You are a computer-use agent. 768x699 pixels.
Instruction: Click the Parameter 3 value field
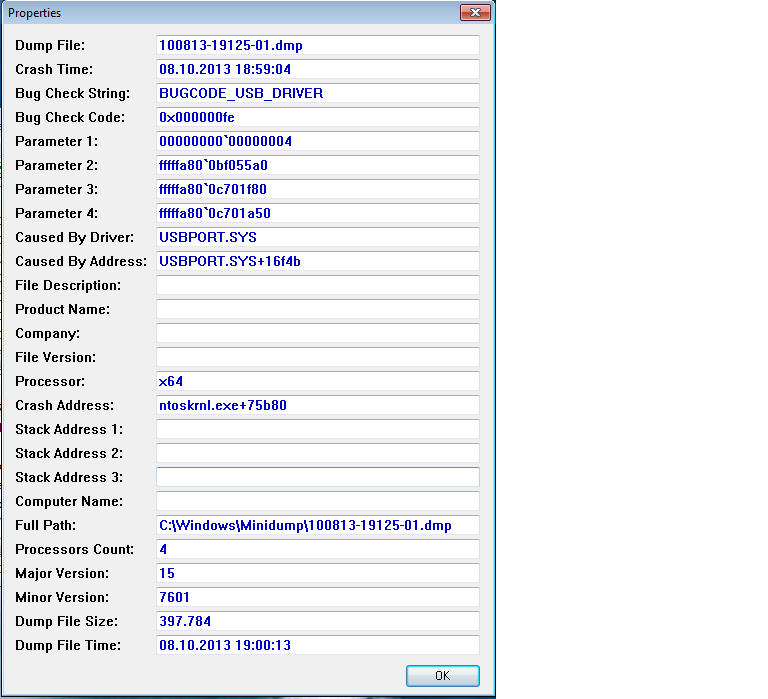coord(318,189)
